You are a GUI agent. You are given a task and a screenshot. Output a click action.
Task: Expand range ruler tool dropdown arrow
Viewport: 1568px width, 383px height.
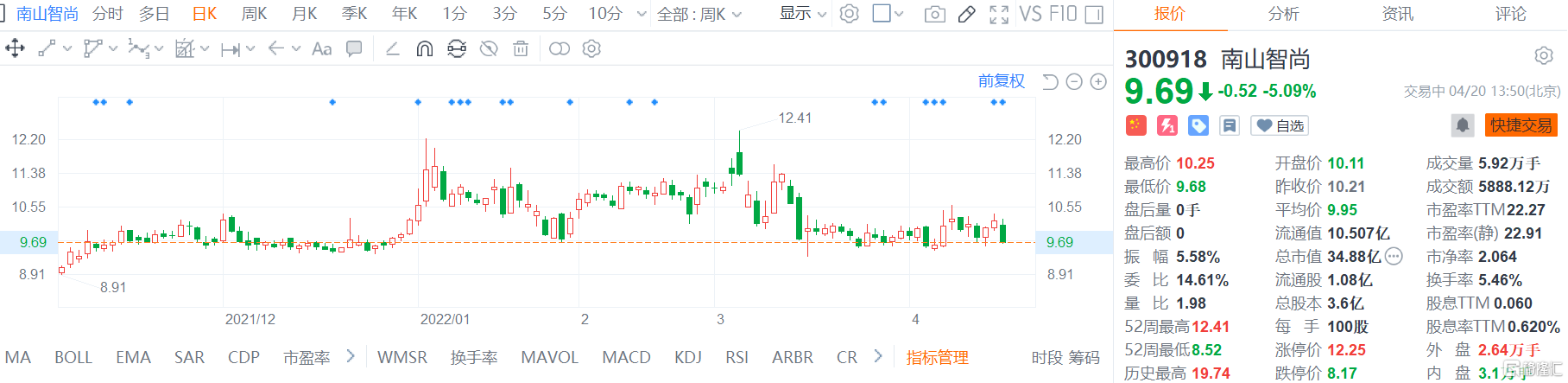[x=250, y=49]
